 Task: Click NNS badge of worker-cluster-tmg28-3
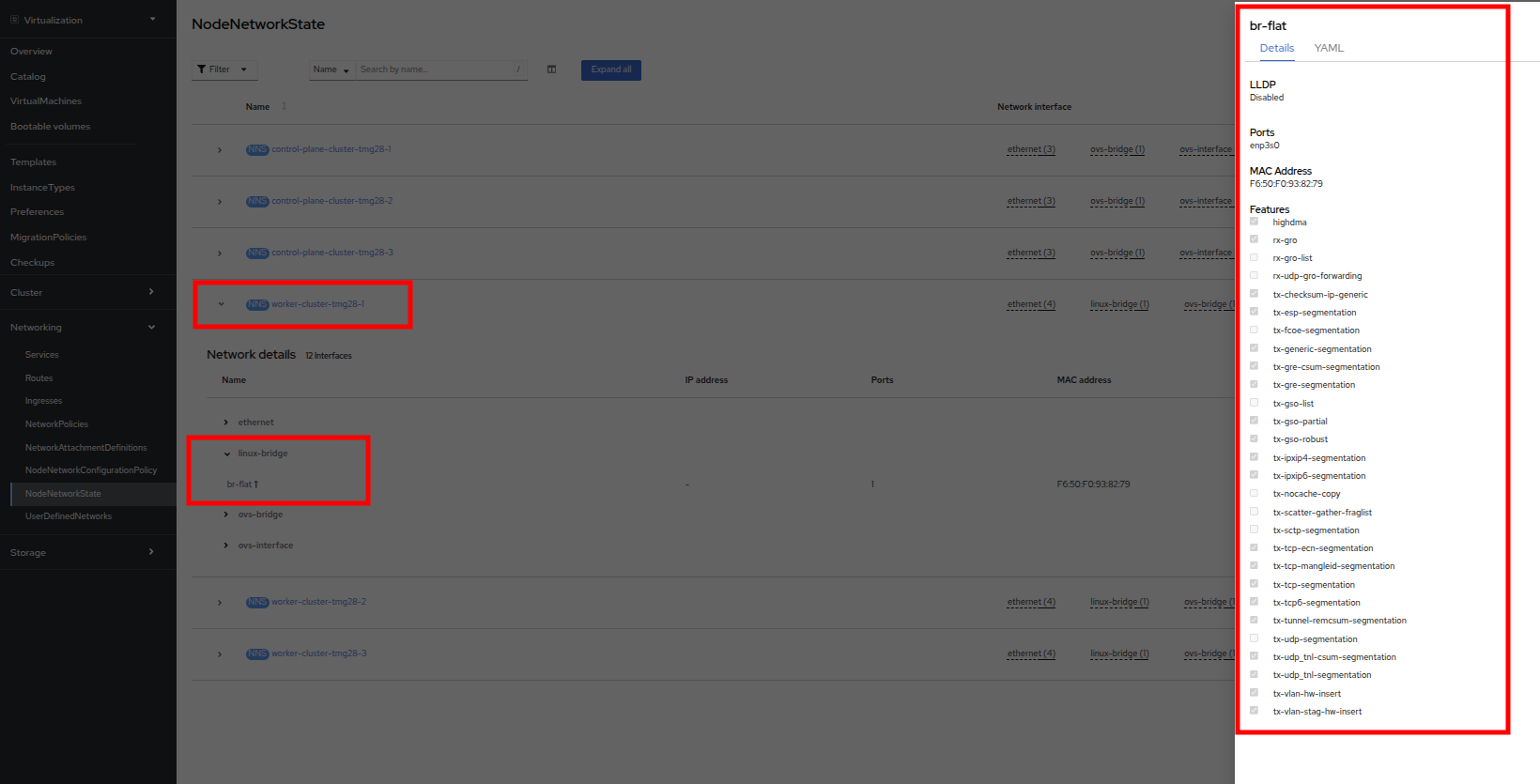(257, 653)
